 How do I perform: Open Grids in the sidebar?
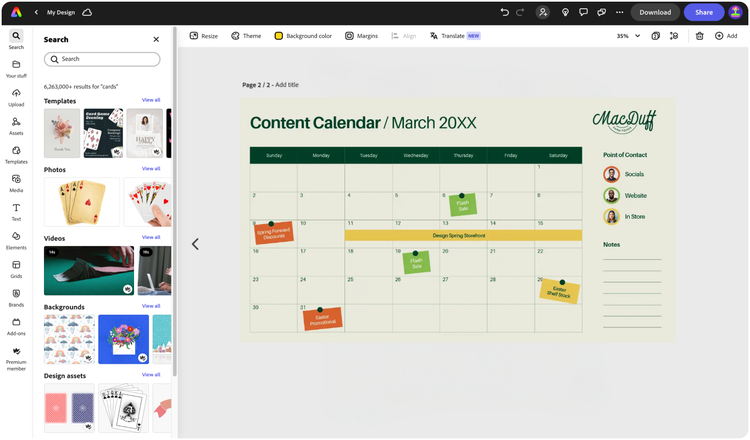pyautogui.click(x=16, y=269)
